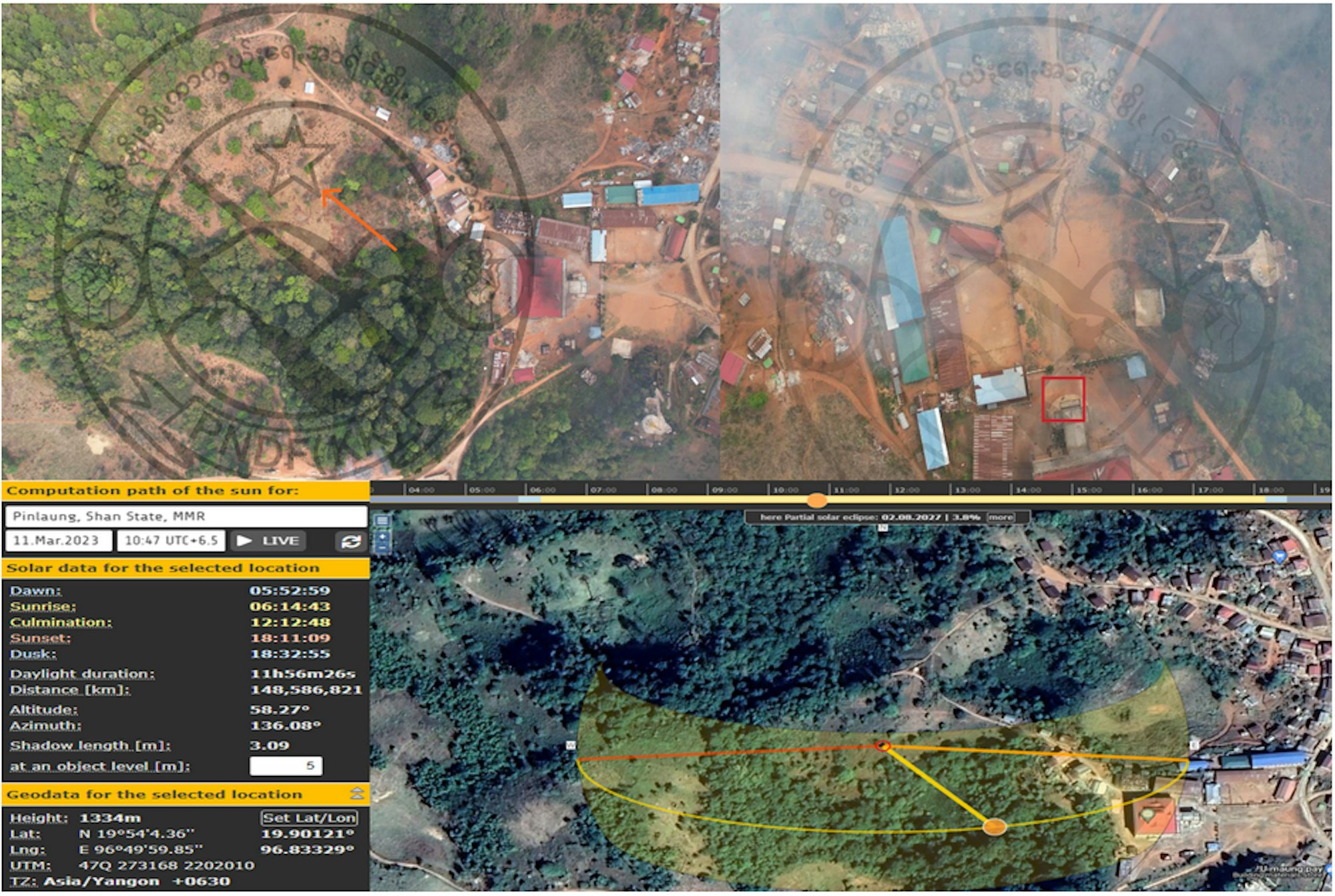Zoom in on the map

382,537
